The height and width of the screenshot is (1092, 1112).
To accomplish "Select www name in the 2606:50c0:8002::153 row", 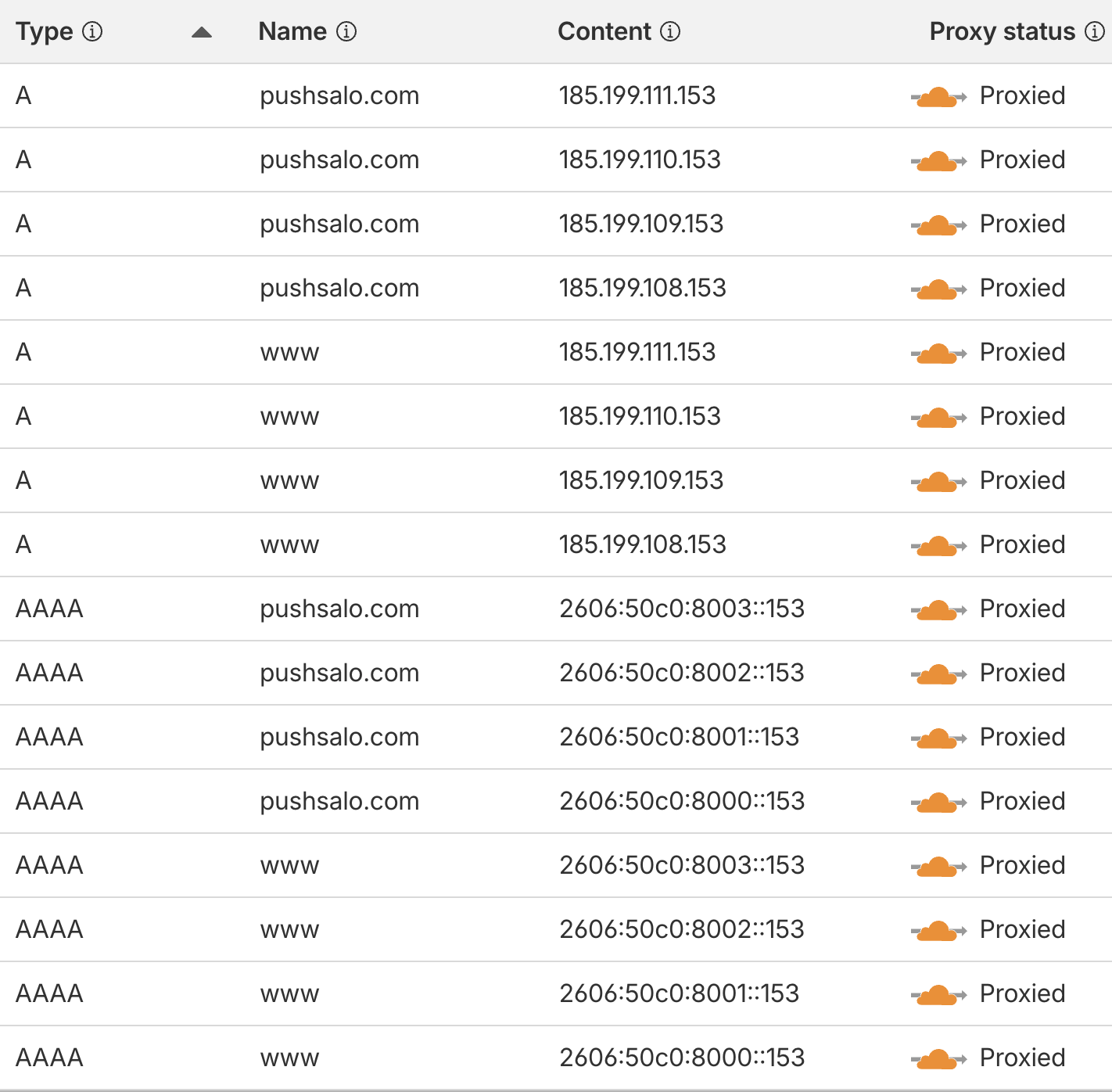I will click(289, 929).
